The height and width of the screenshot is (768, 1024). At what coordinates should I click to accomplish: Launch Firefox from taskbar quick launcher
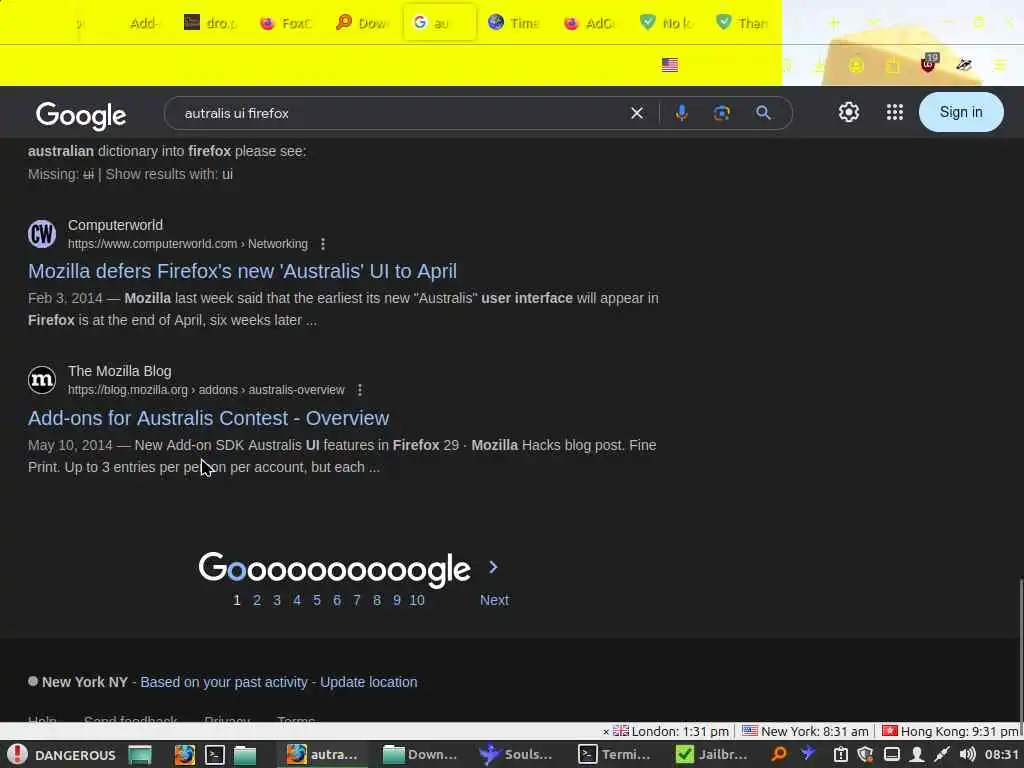click(184, 754)
